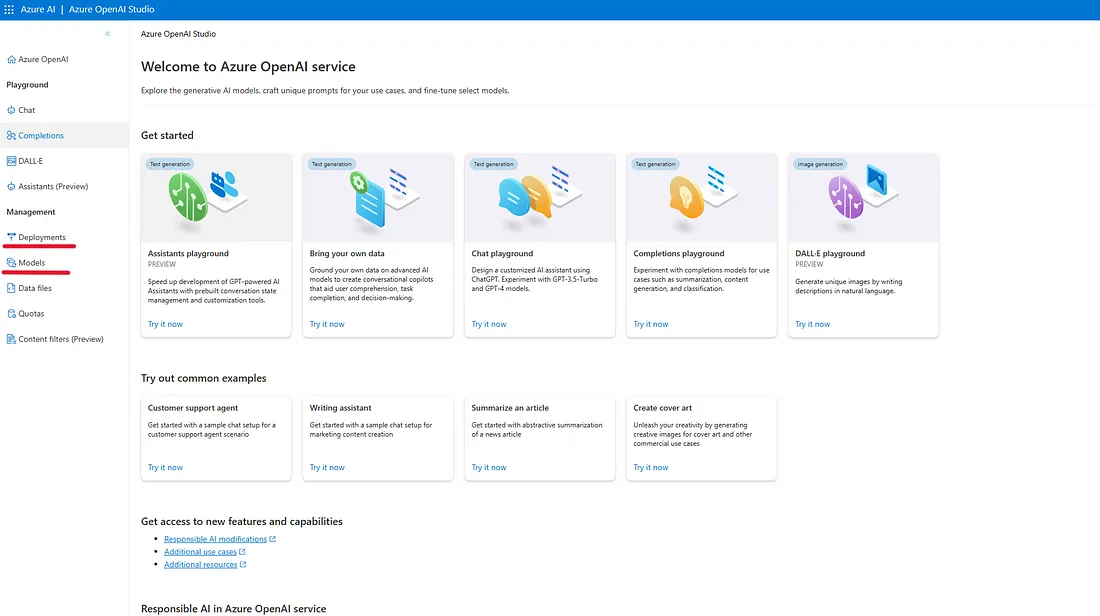This screenshot has width=1100, height=616.
Task: Try it now for Summarize an article
Action: click(489, 467)
